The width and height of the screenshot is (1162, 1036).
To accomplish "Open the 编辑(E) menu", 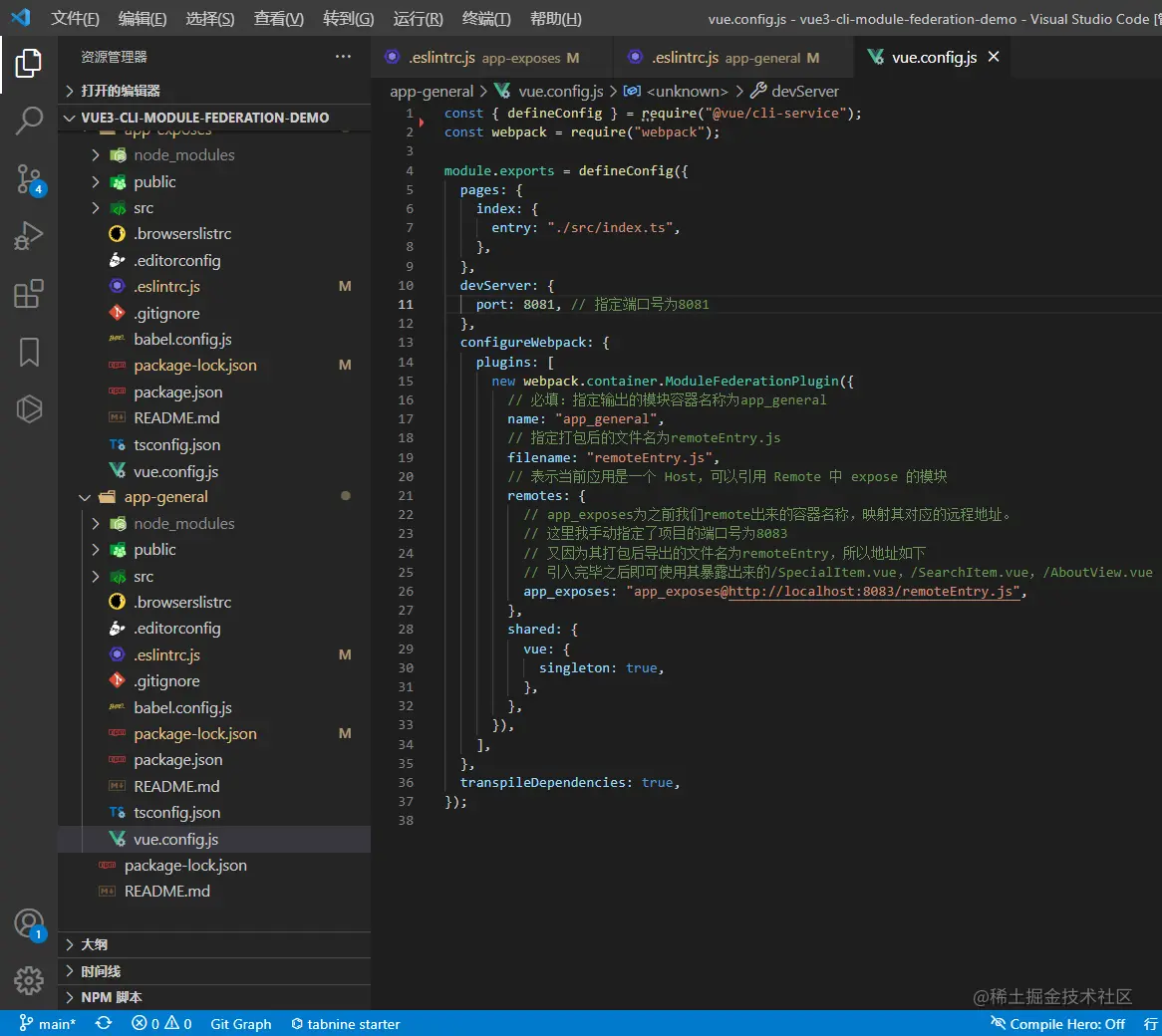I will point(143,19).
